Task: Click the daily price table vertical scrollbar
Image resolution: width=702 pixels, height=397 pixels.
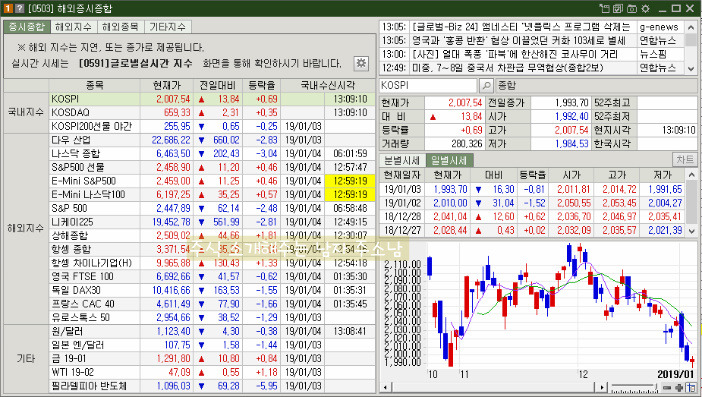Action: tap(691, 203)
